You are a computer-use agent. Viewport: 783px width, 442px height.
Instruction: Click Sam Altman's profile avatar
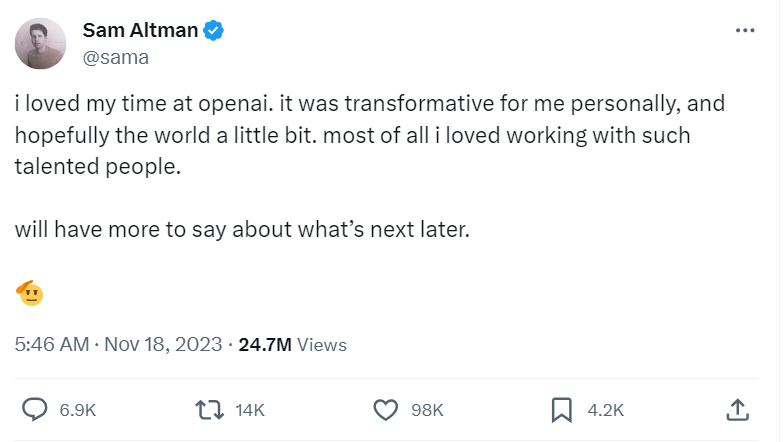41,44
